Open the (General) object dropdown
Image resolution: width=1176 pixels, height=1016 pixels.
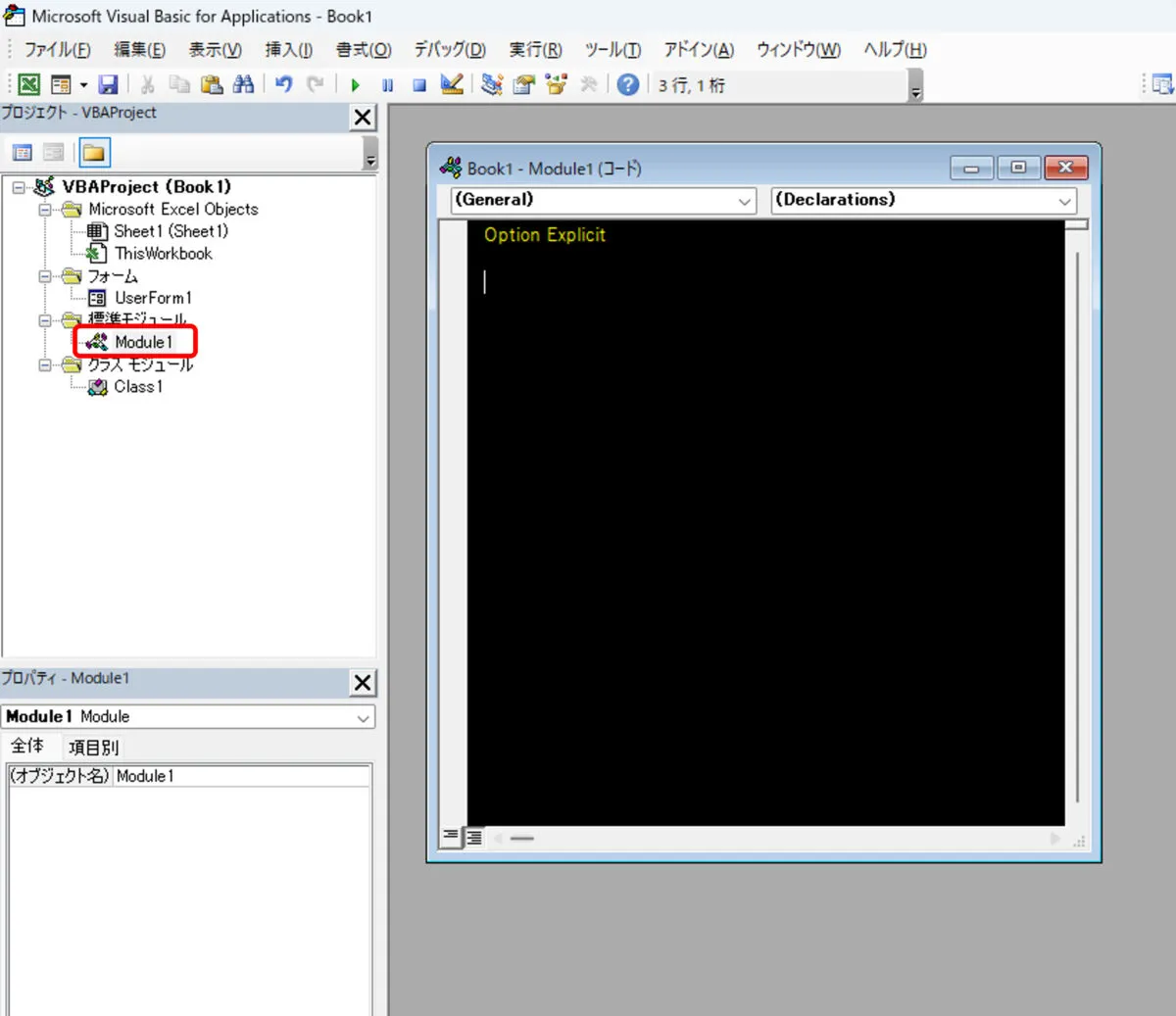pyautogui.click(x=603, y=201)
